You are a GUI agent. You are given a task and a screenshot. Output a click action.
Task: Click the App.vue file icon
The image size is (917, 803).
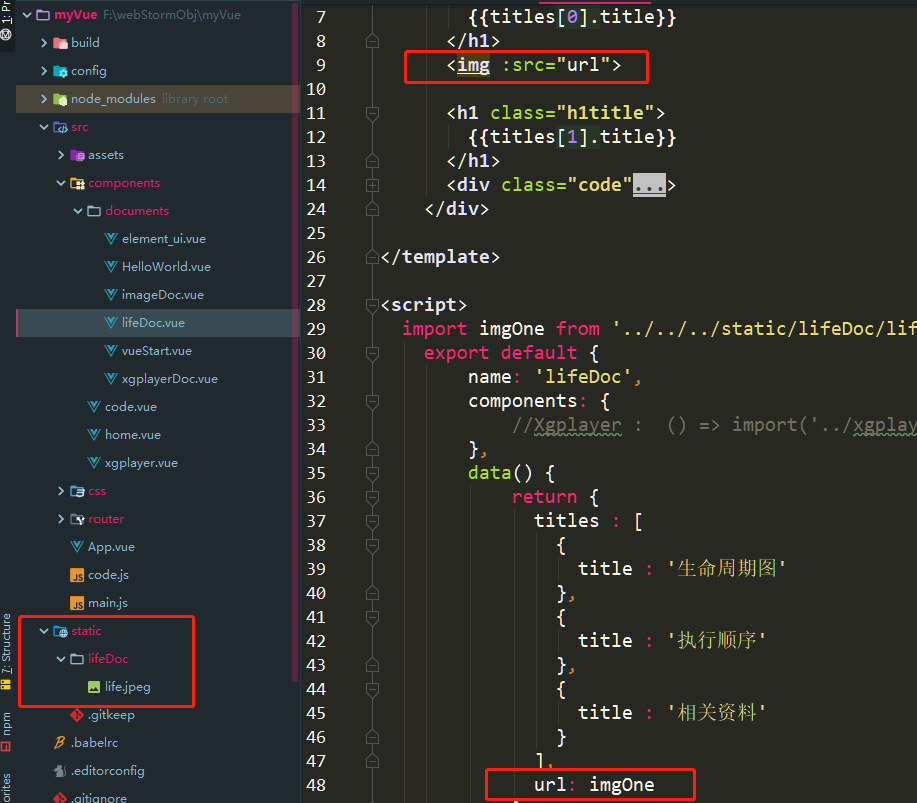[x=77, y=547]
